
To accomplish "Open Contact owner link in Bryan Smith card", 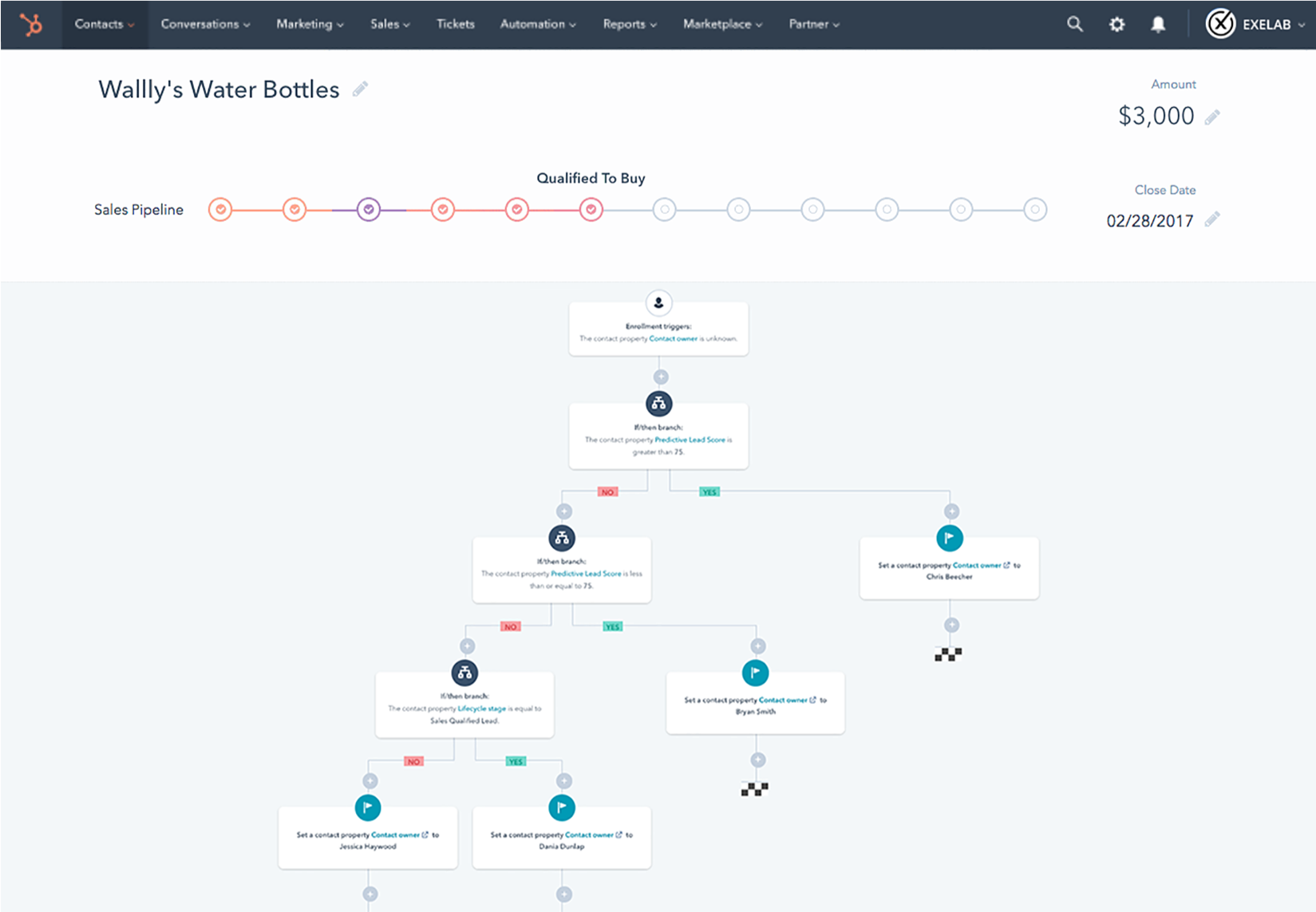I will [x=783, y=700].
